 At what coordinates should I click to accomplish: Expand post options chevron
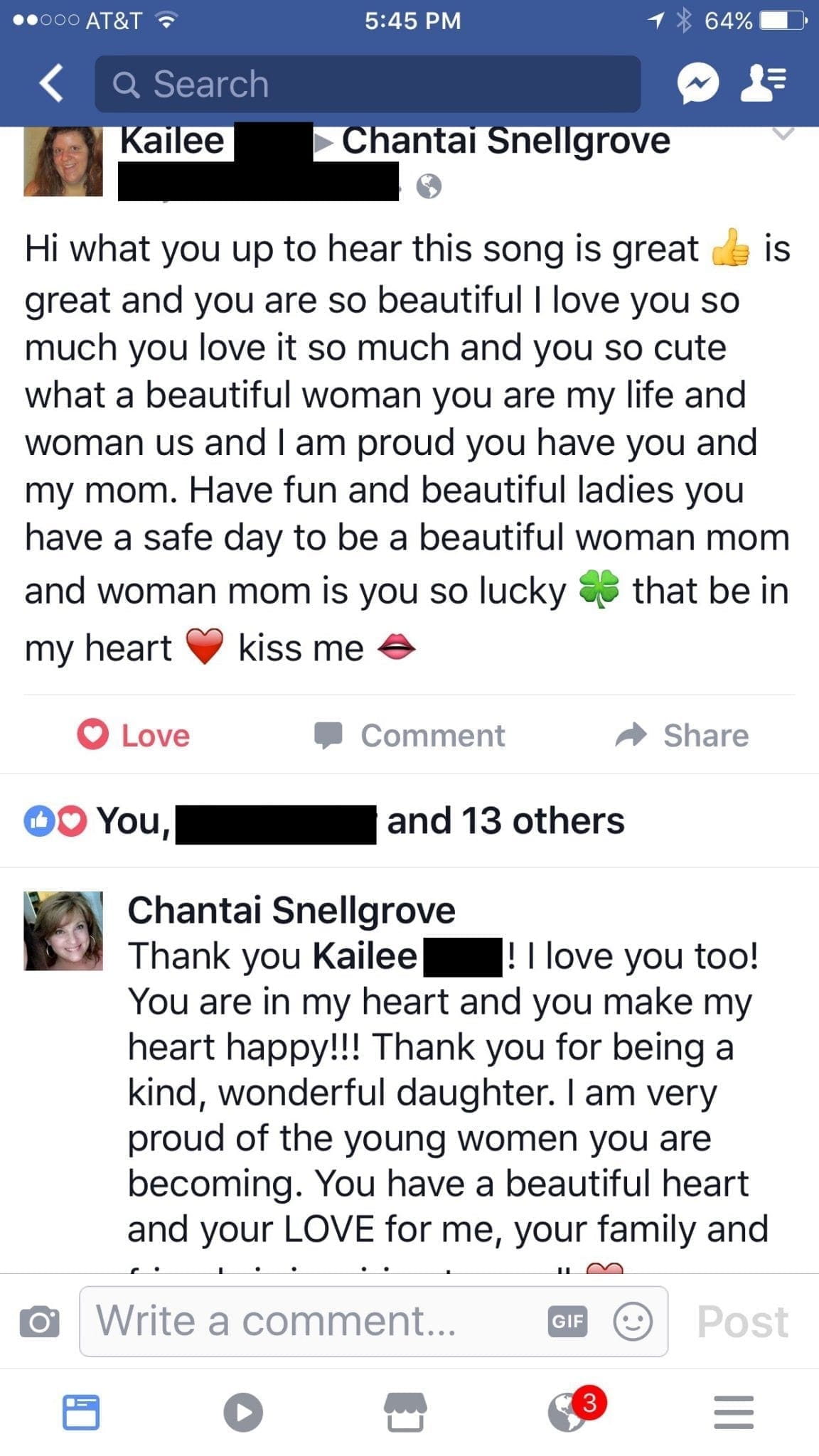click(x=783, y=134)
